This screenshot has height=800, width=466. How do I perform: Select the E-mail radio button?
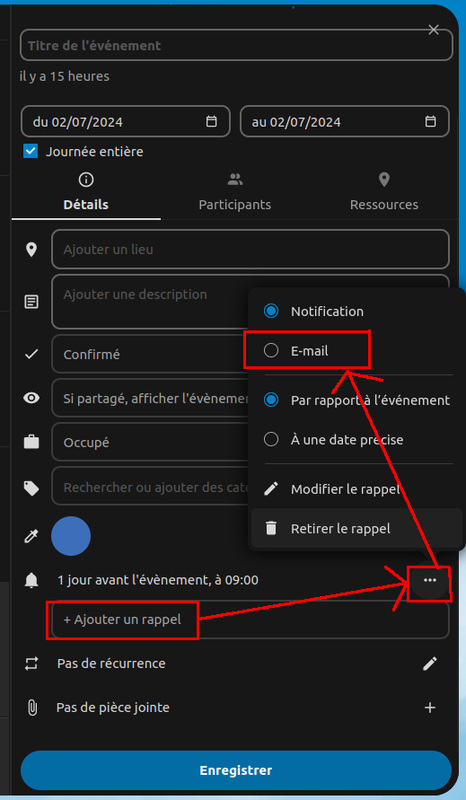271,351
